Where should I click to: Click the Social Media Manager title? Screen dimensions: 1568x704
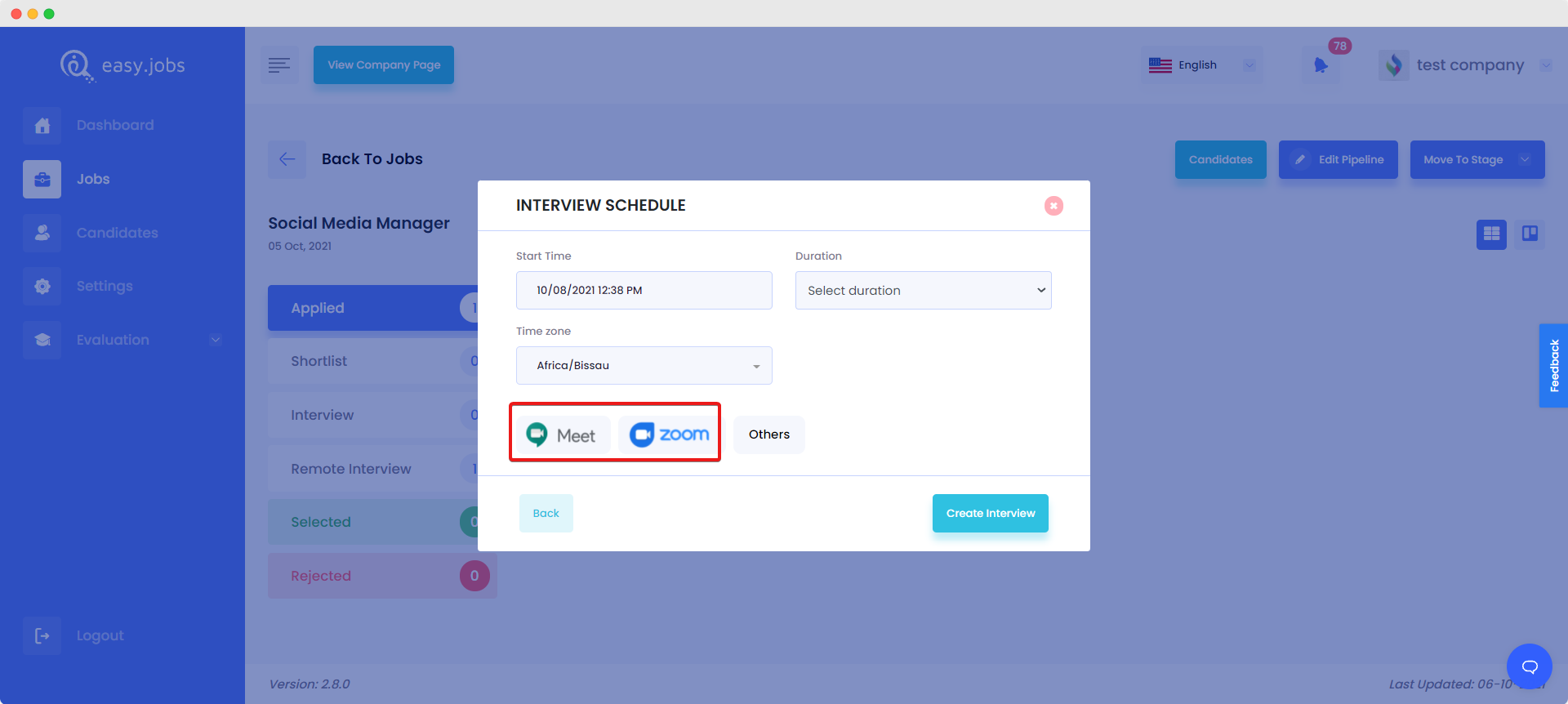[x=359, y=223]
